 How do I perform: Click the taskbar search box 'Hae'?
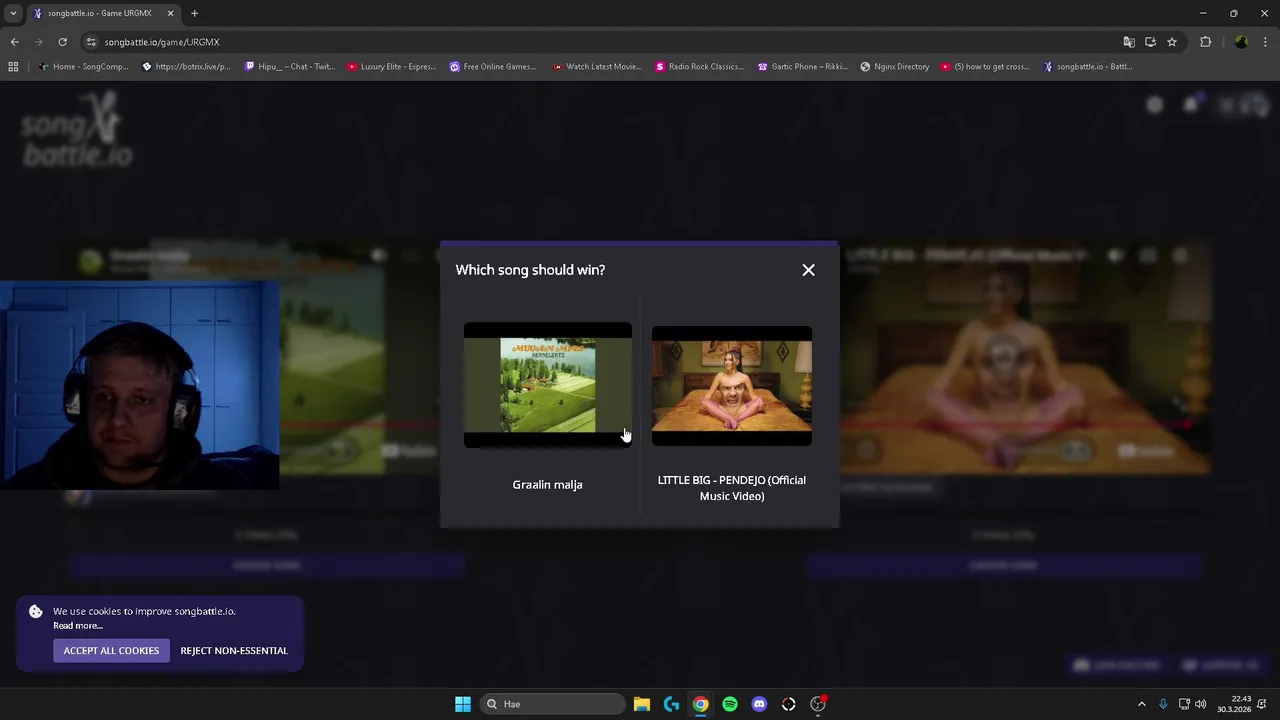552,704
